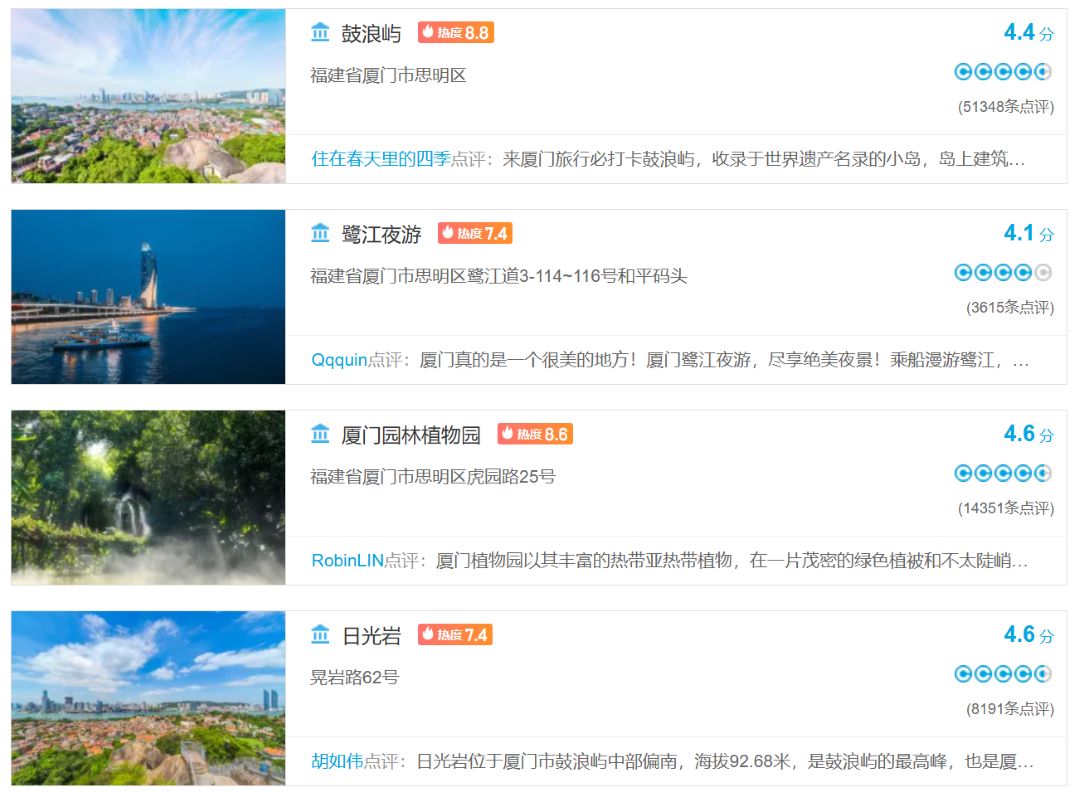Open the 鹭江夜游 attraction title

click(381, 234)
